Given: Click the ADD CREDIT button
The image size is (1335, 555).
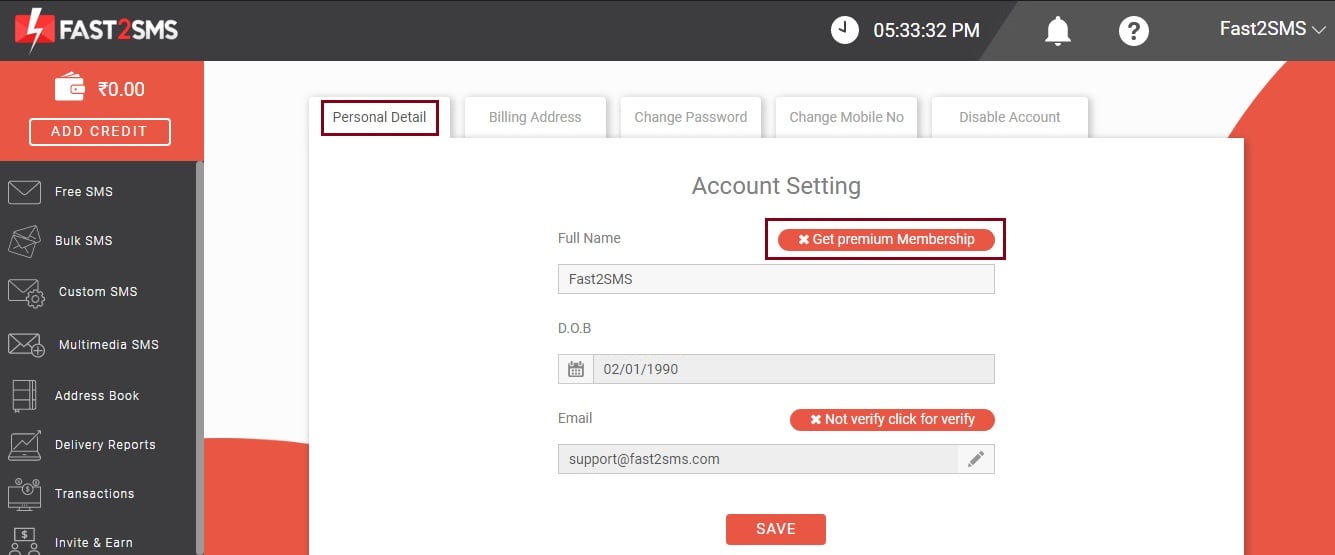Looking at the screenshot, I should click(100, 131).
